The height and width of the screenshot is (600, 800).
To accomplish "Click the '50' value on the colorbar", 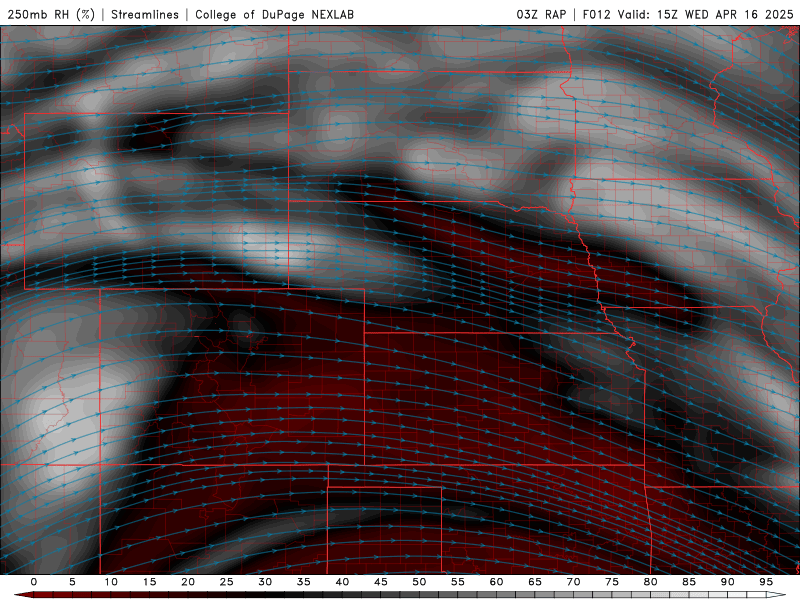I will (419, 582).
